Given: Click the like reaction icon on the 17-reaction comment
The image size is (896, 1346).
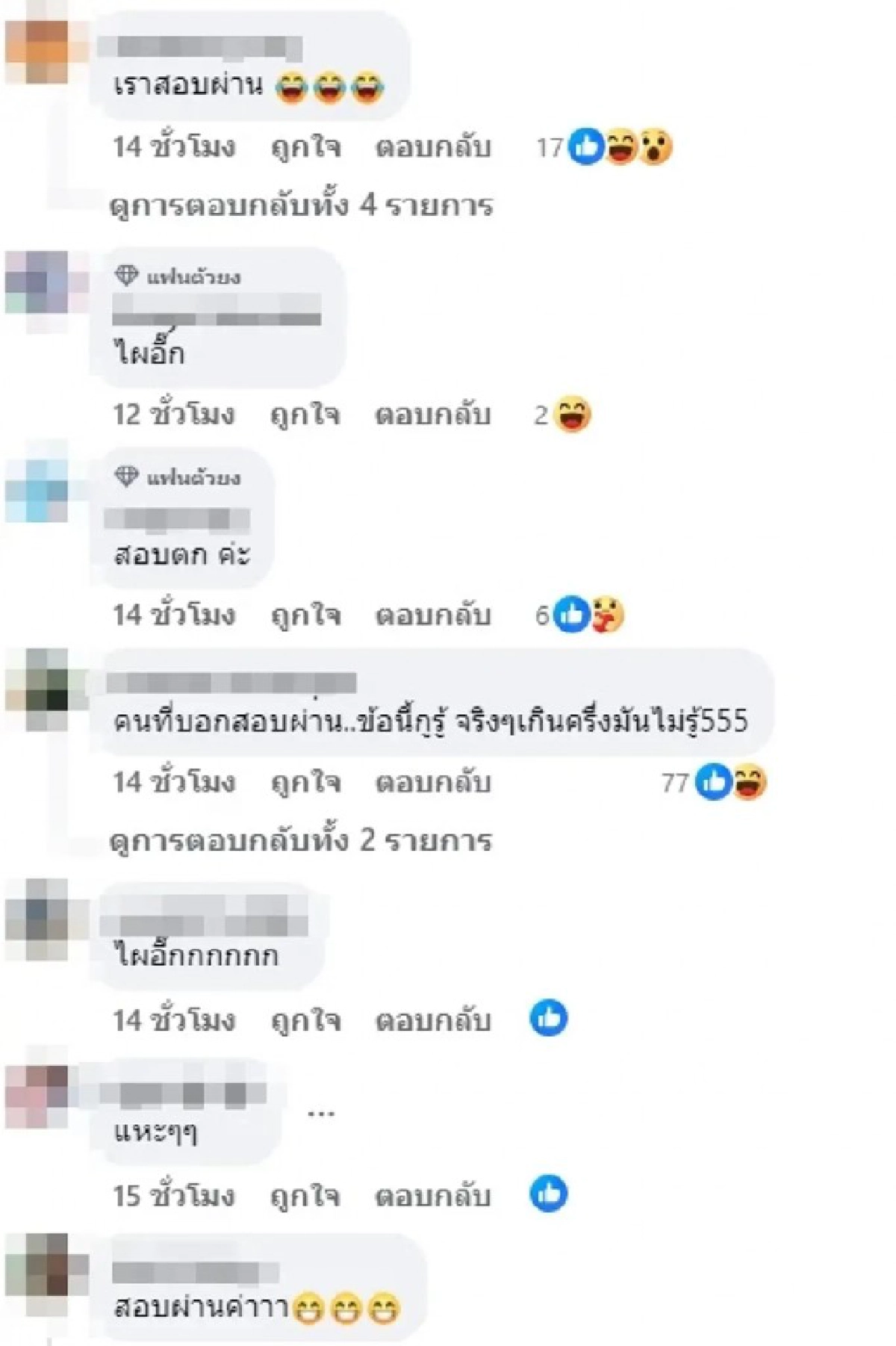Looking at the screenshot, I should pyautogui.click(x=587, y=146).
